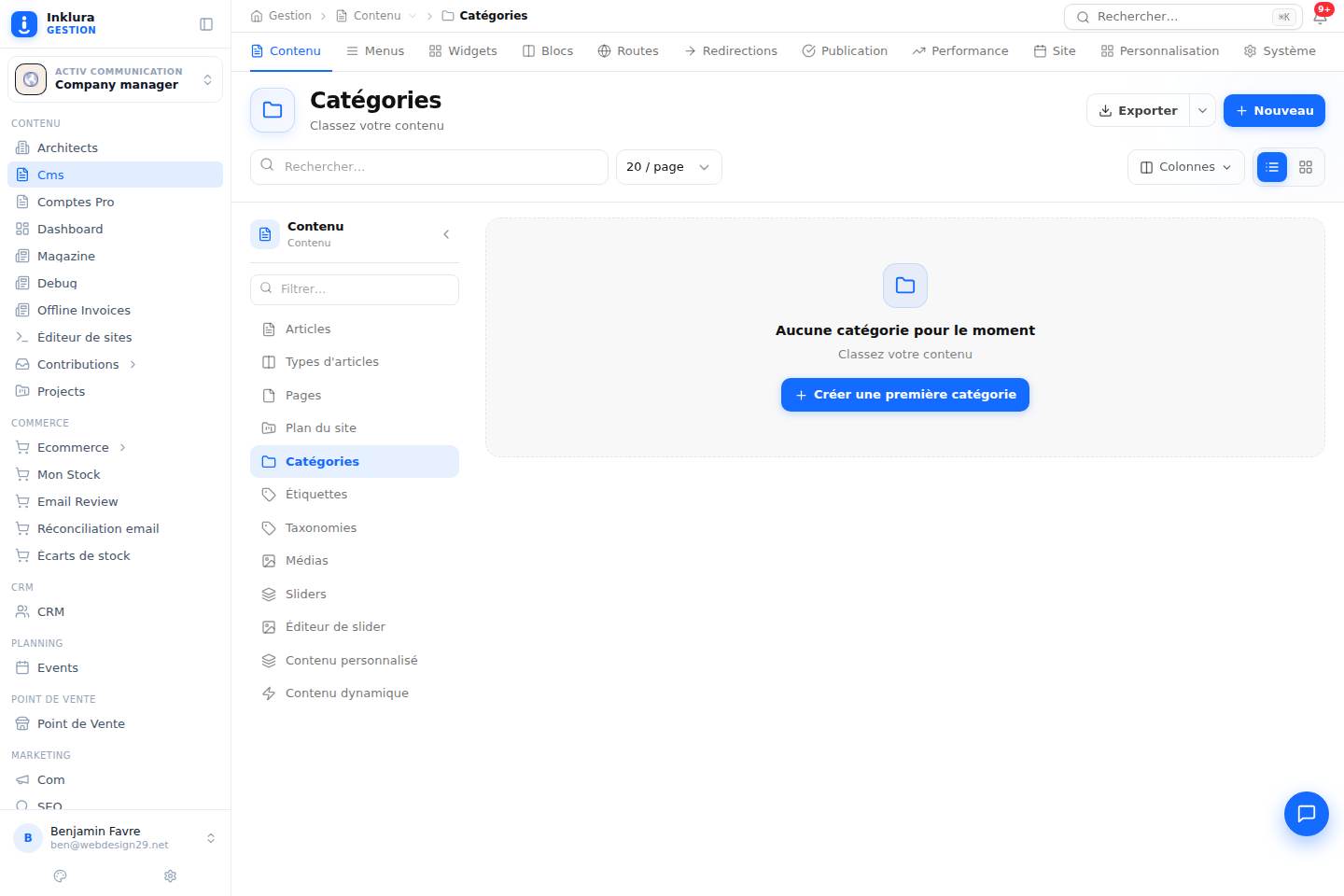Switch to list view layout

pos(1272,167)
